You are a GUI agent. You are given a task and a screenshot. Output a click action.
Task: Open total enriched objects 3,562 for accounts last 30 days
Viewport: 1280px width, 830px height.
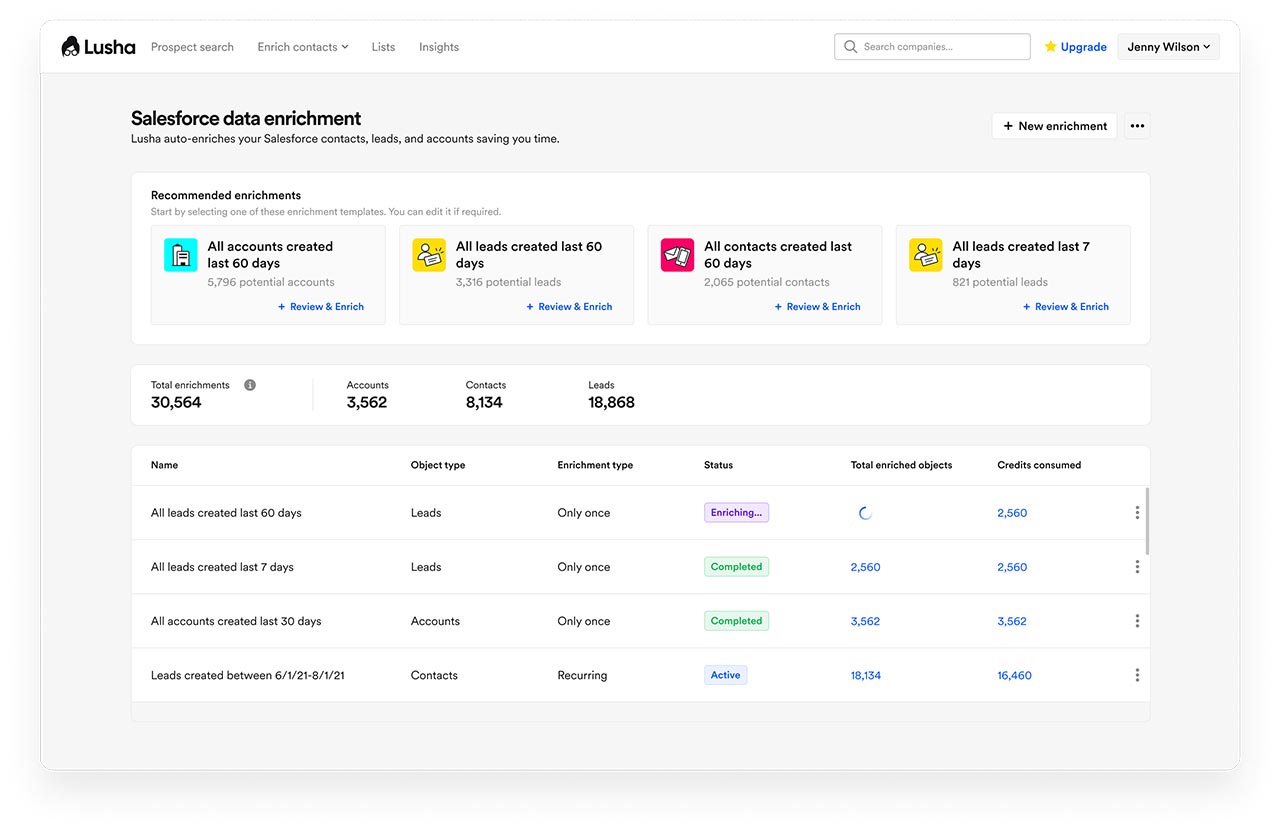[865, 621]
